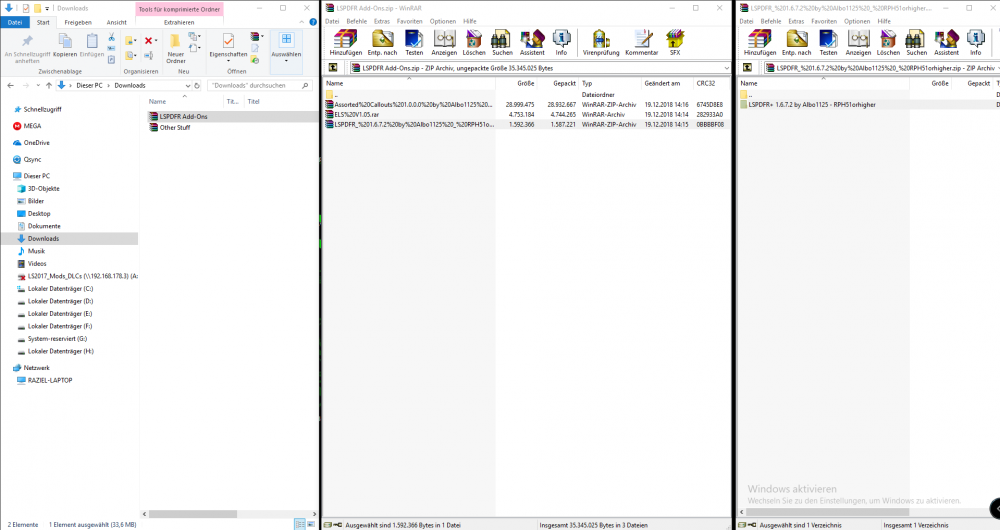Click Info icon in the right WinRAR window
The width and height of the screenshot is (1000, 530).
click(x=976, y=42)
